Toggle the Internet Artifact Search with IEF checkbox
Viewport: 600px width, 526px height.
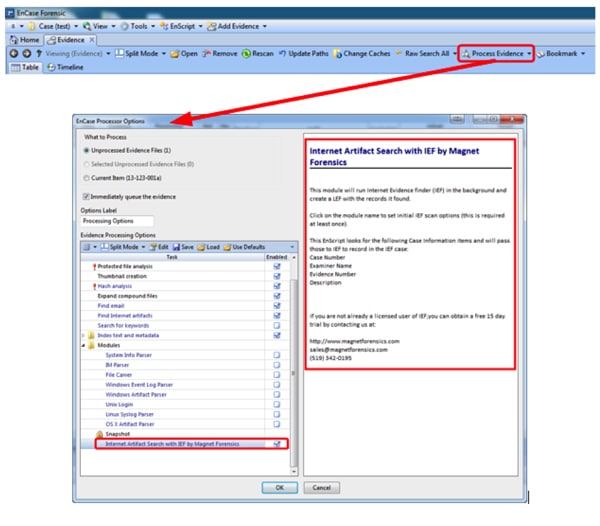[x=277, y=444]
